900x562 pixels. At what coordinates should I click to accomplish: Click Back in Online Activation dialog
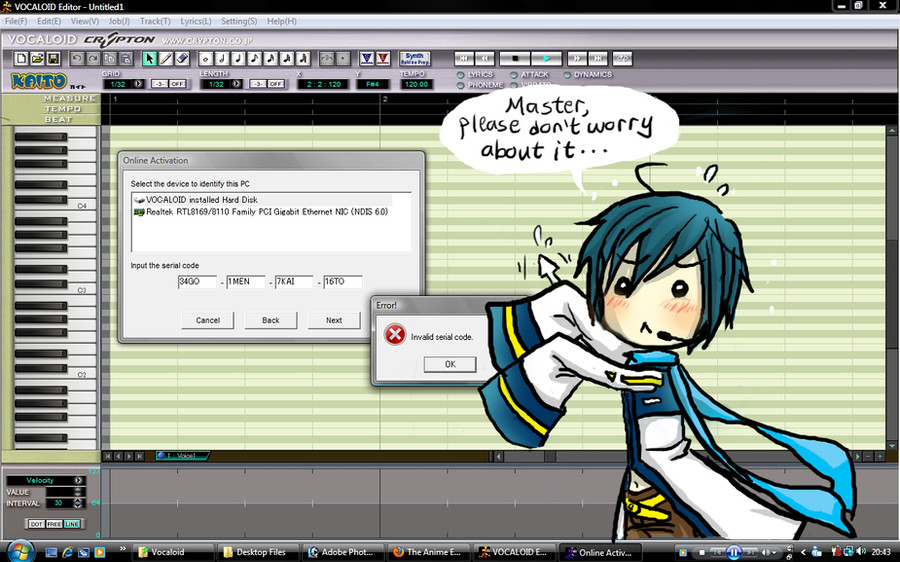click(x=271, y=320)
